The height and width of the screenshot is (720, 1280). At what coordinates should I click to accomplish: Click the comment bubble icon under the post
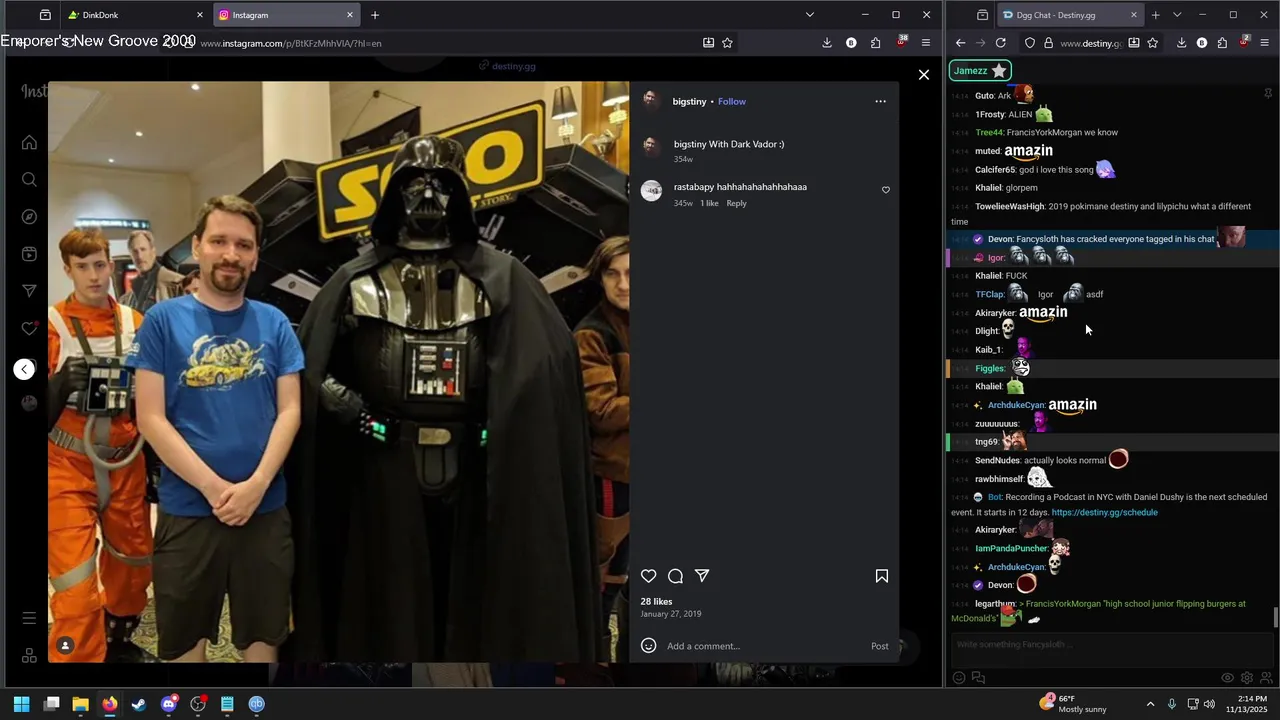coord(675,576)
